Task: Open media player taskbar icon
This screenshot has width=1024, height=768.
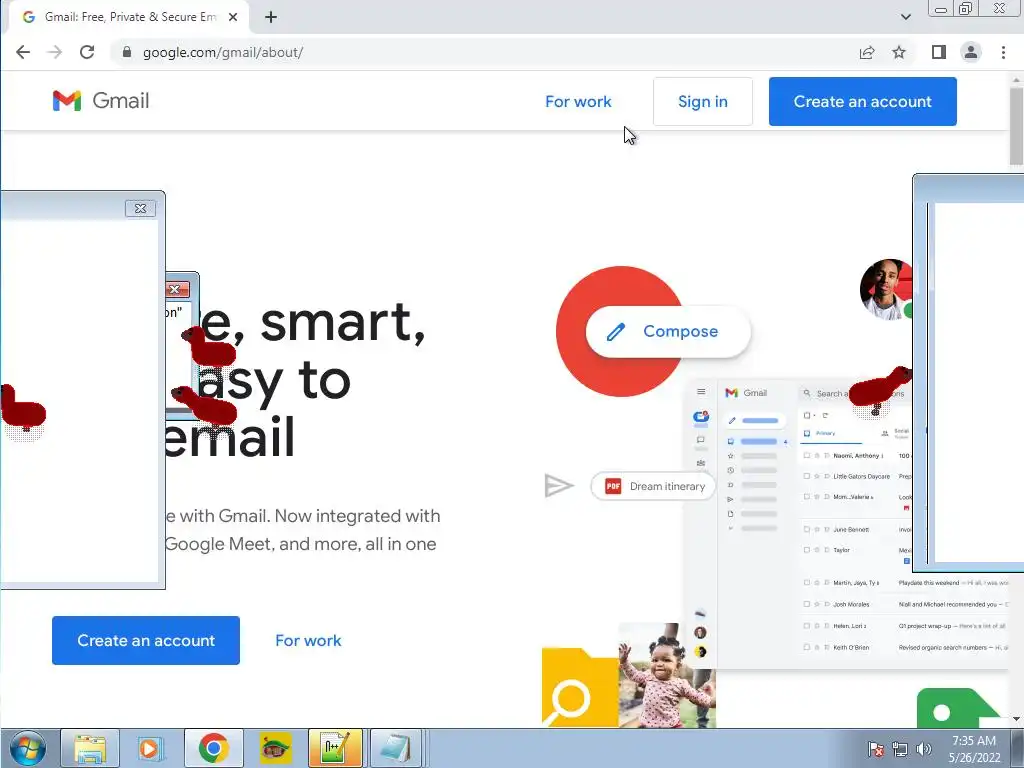Action: [x=150, y=748]
